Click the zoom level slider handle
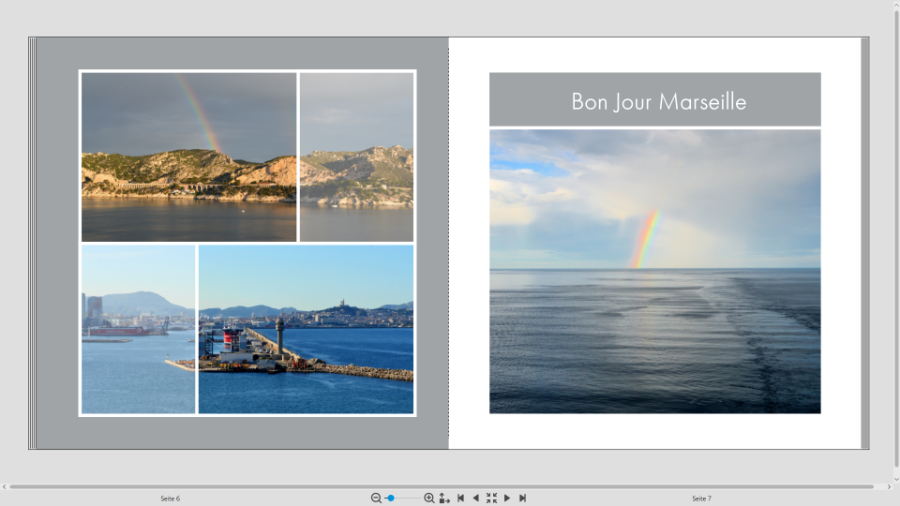The height and width of the screenshot is (506, 900). point(391,498)
